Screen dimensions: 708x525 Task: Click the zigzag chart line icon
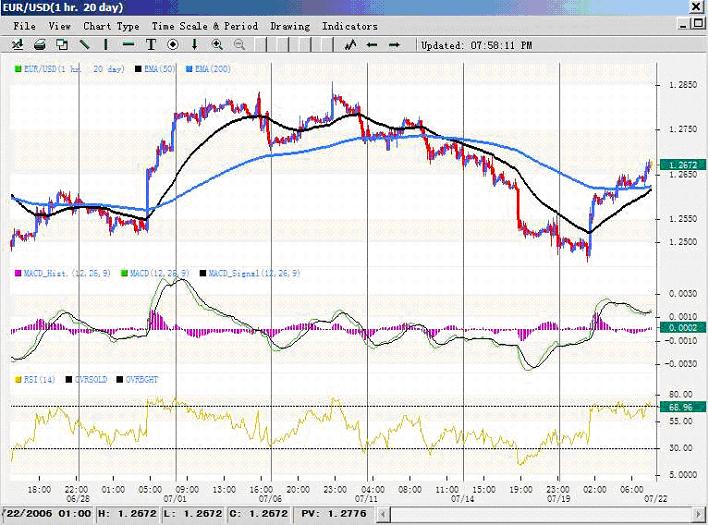[x=350, y=45]
